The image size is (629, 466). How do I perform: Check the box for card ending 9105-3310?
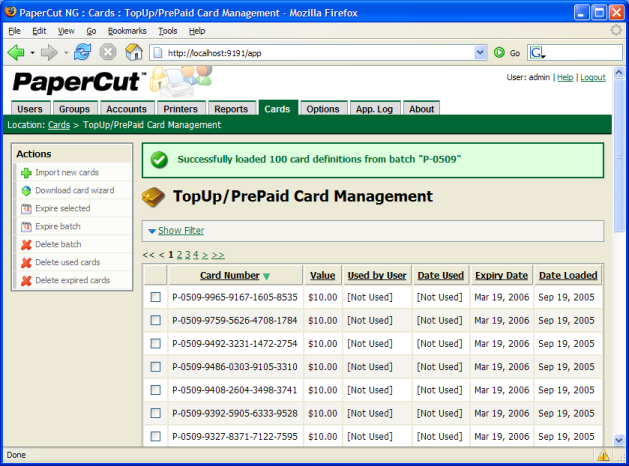point(156,367)
